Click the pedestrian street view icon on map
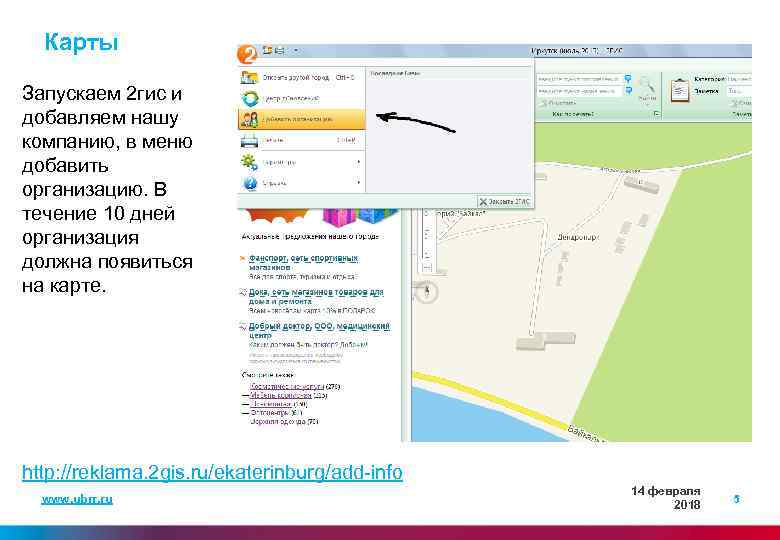This screenshot has width=780, height=540. pos(427,291)
